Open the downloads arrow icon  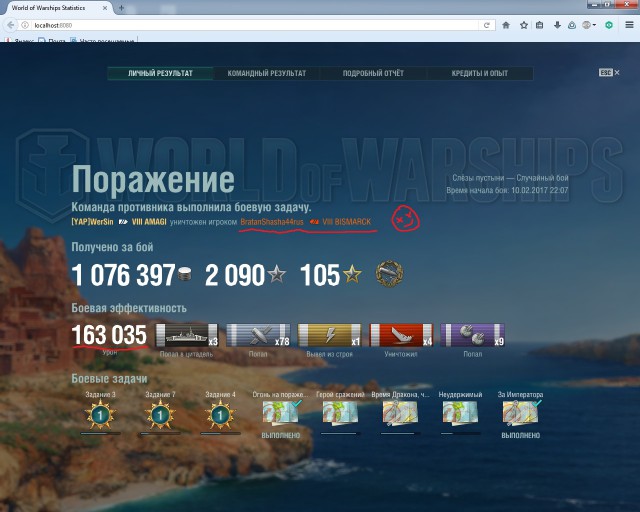point(557,25)
